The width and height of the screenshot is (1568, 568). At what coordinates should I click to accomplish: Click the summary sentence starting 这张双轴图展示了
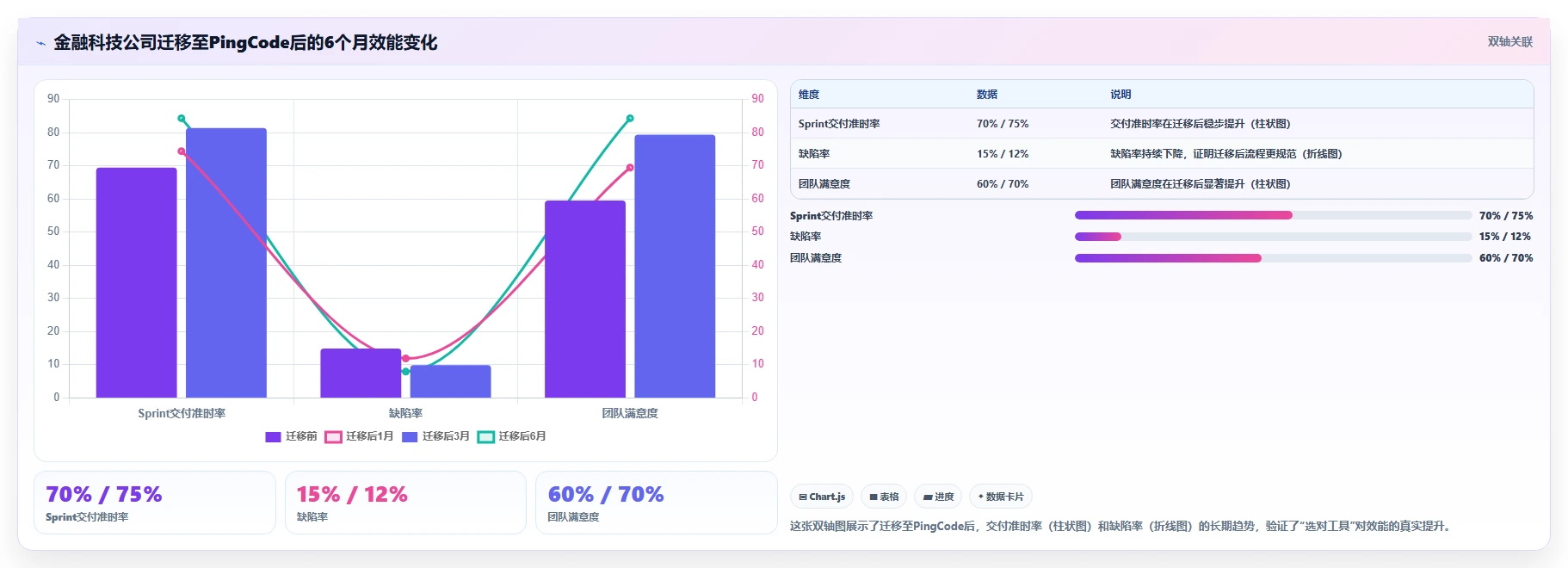tap(1122, 526)
